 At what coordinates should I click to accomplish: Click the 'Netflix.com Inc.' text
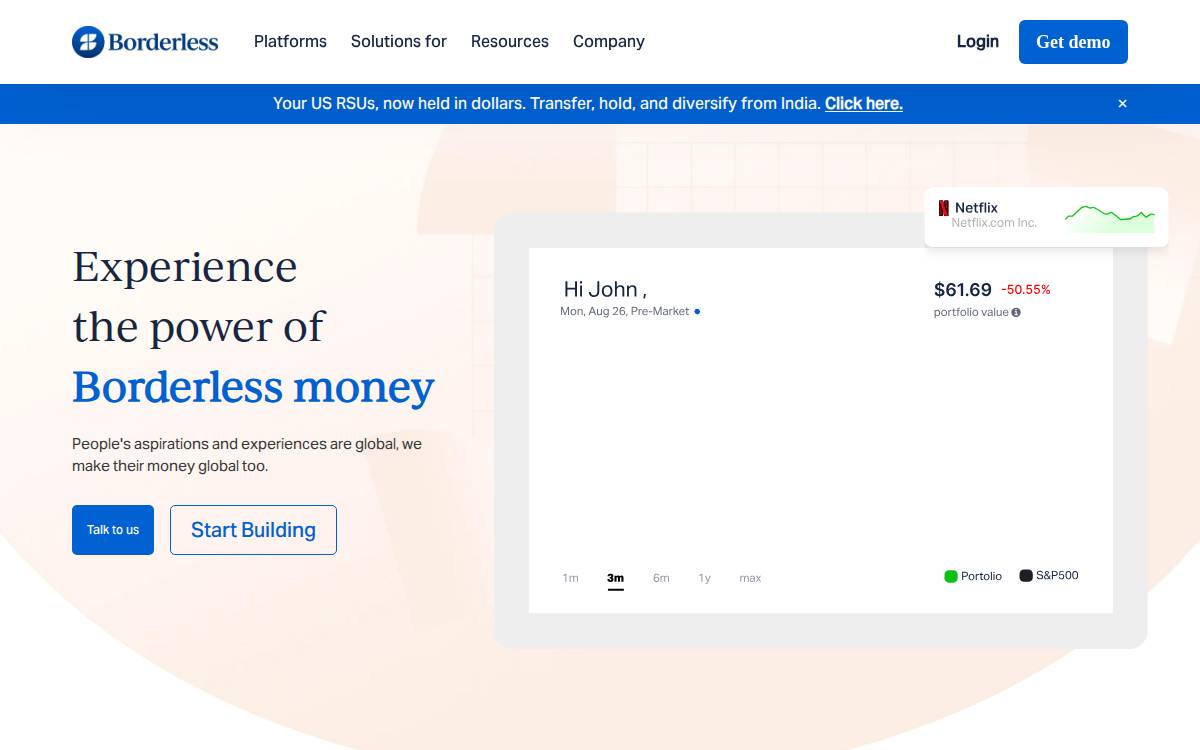click(994, 223)
